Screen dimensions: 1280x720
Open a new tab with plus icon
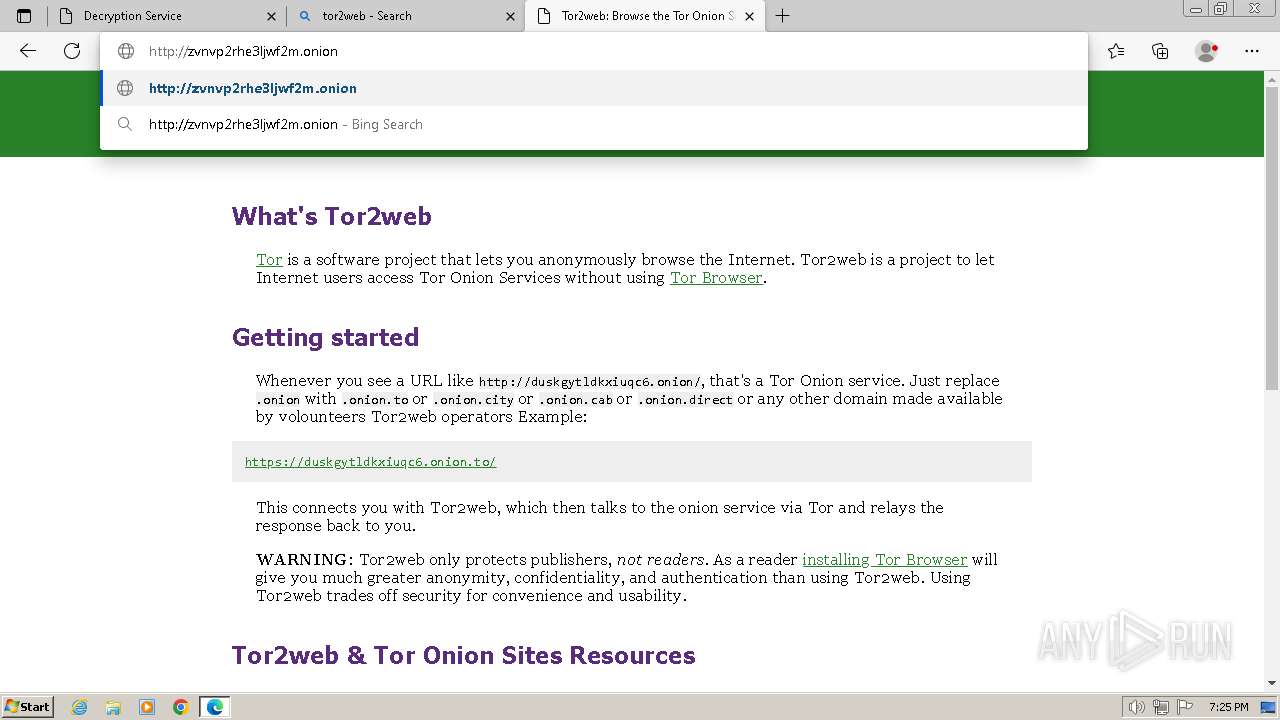pos(782,16)
